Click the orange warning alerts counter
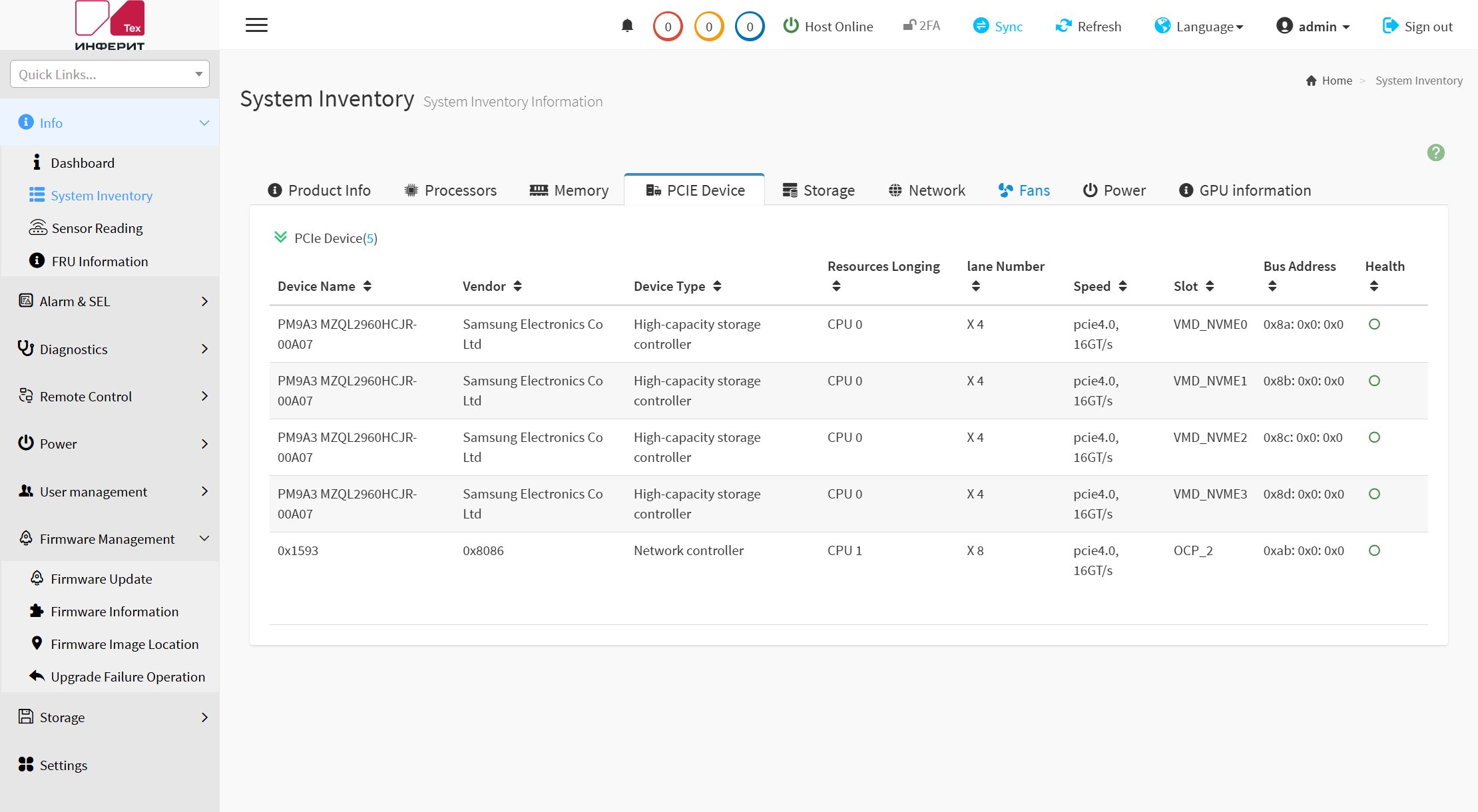Screen dimensions: 1478x812 coord(709,27)
